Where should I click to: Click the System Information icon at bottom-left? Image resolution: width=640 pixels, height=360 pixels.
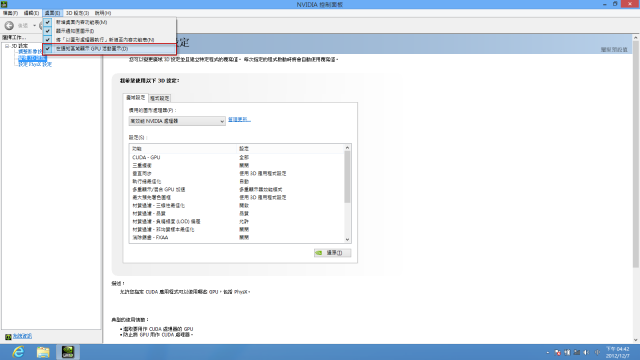tap(8, 337)
